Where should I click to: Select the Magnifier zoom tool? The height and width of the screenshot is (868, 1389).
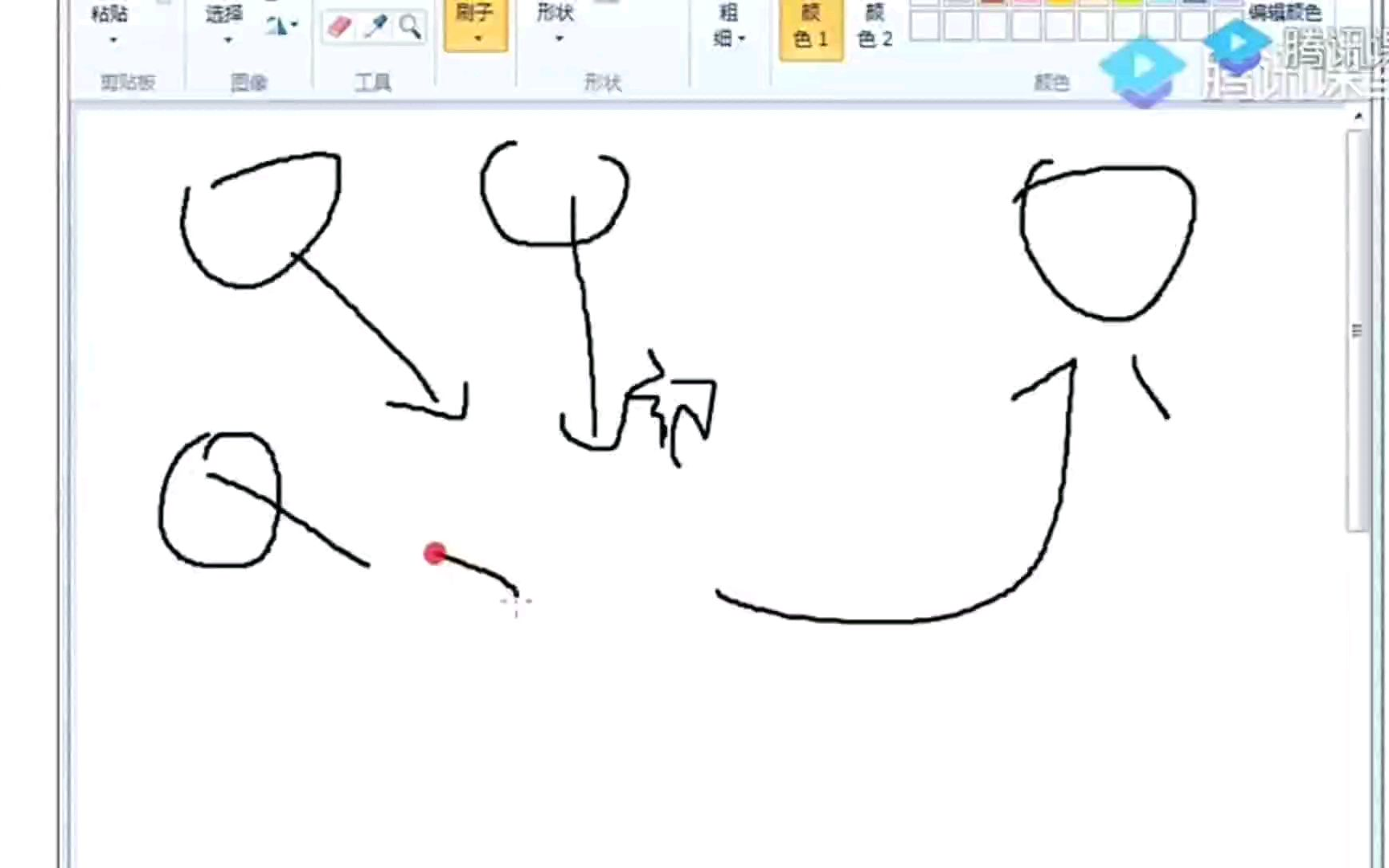click(411, 27)
